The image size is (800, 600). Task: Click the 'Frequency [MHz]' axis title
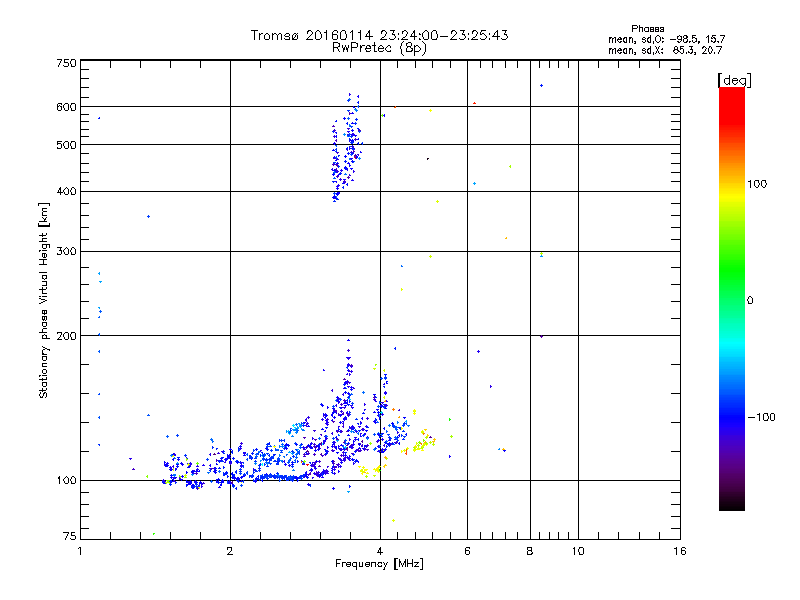tap(379, 564)
